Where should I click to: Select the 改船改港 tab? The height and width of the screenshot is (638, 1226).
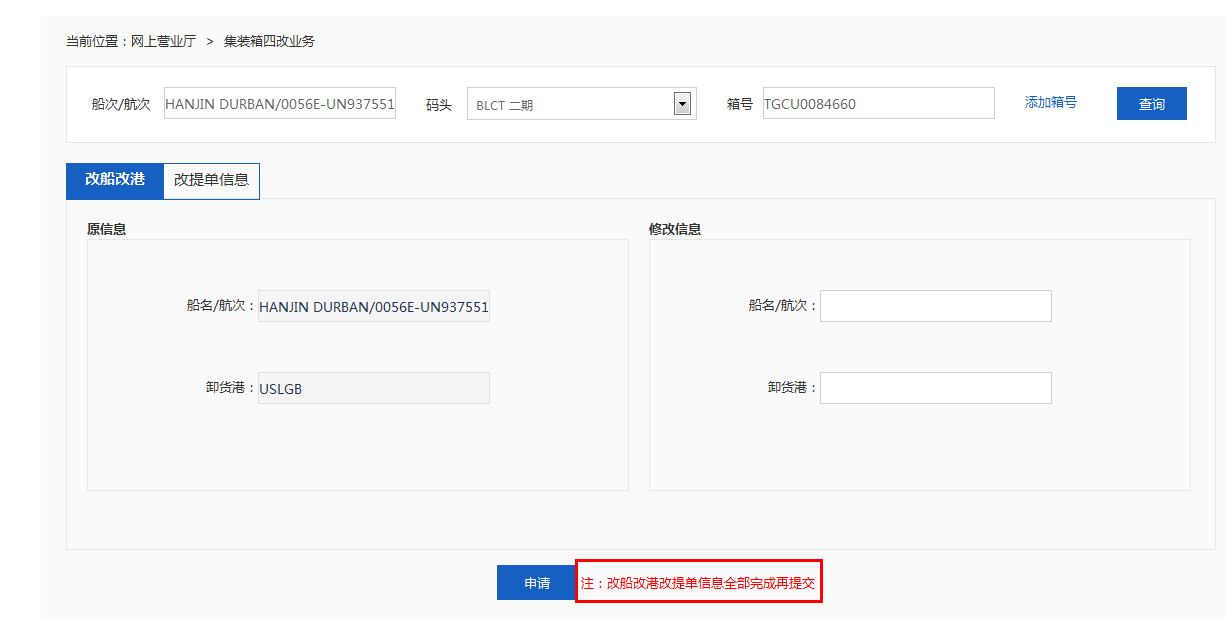[x=114, y=180]
